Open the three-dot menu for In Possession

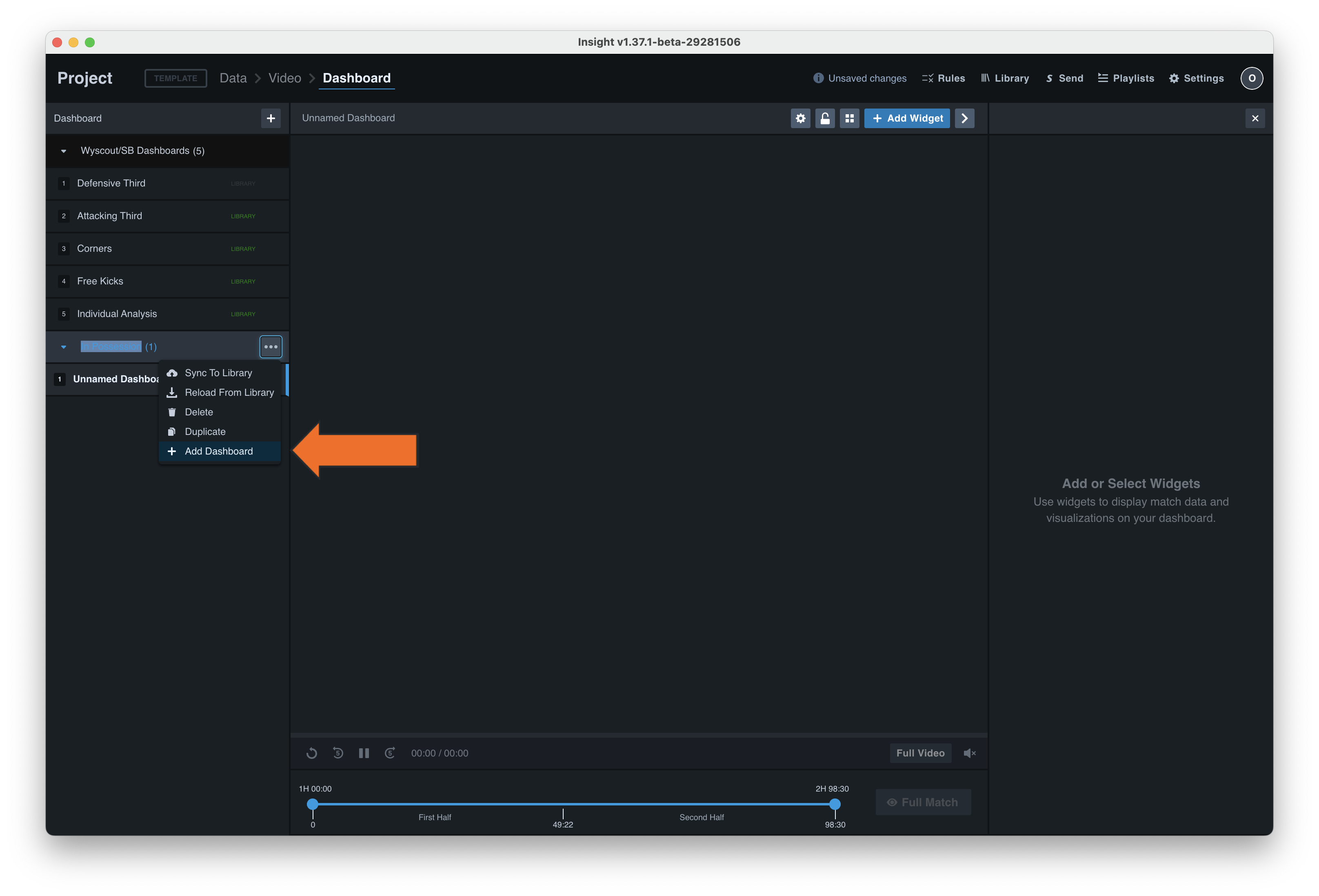271,347
